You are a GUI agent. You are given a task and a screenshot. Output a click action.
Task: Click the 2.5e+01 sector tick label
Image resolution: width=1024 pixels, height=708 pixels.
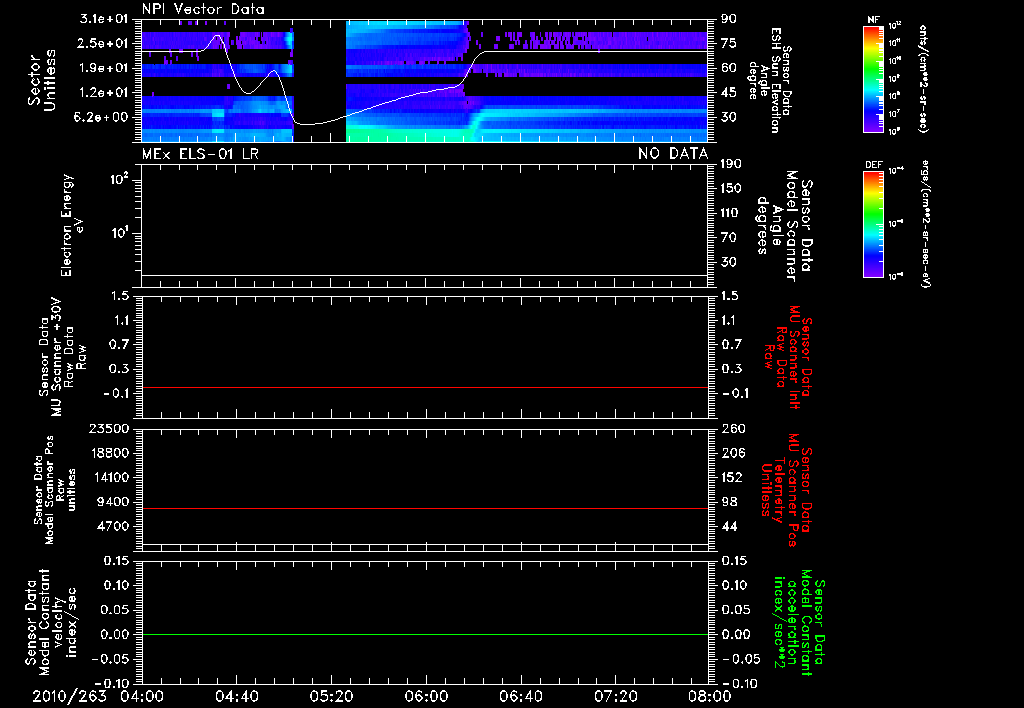(x=104, y=43)
